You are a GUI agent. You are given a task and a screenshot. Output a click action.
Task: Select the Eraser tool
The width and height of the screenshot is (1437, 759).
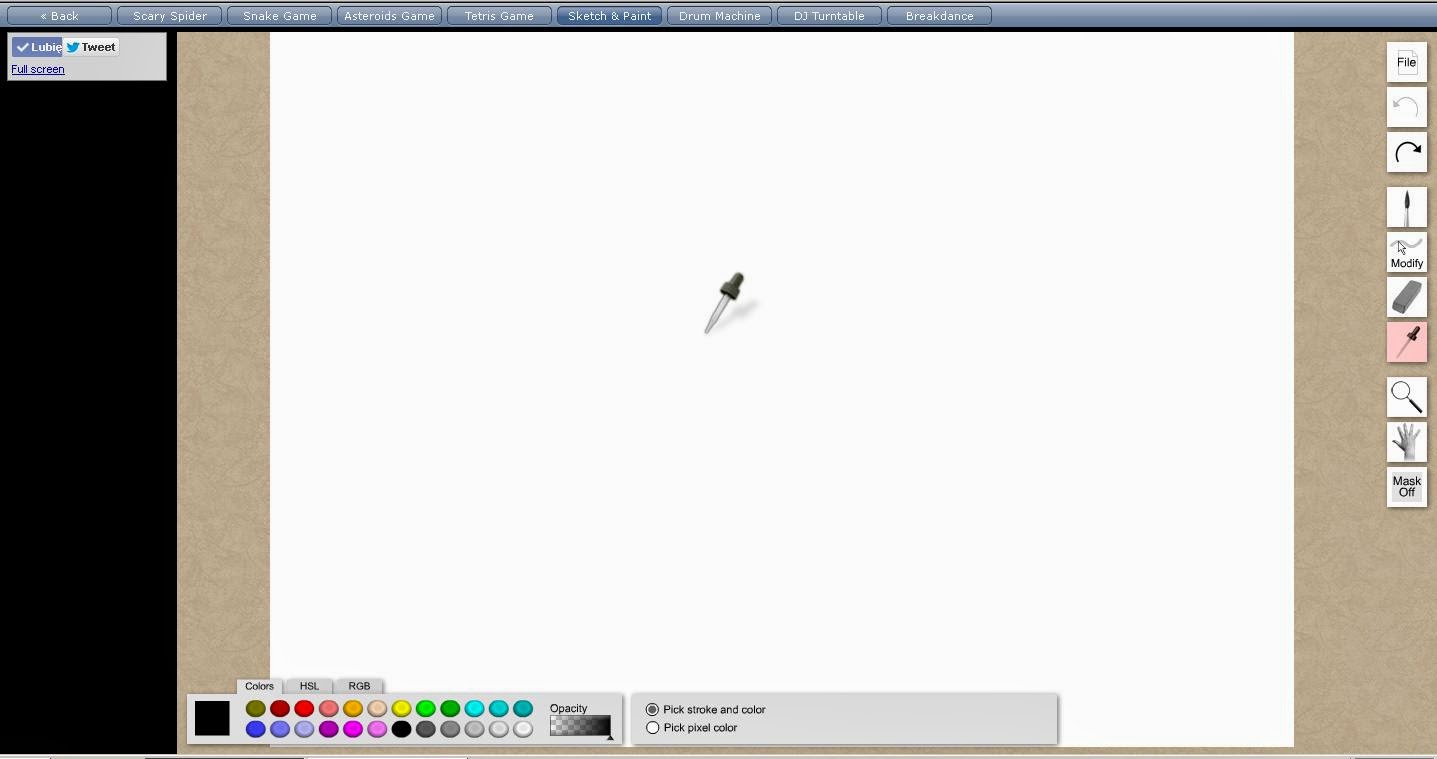1406,297
